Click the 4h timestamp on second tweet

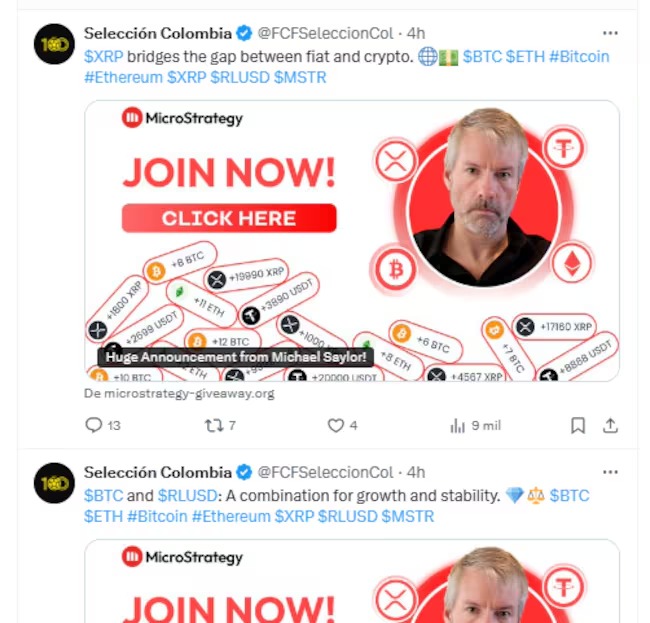click(416, 472)
